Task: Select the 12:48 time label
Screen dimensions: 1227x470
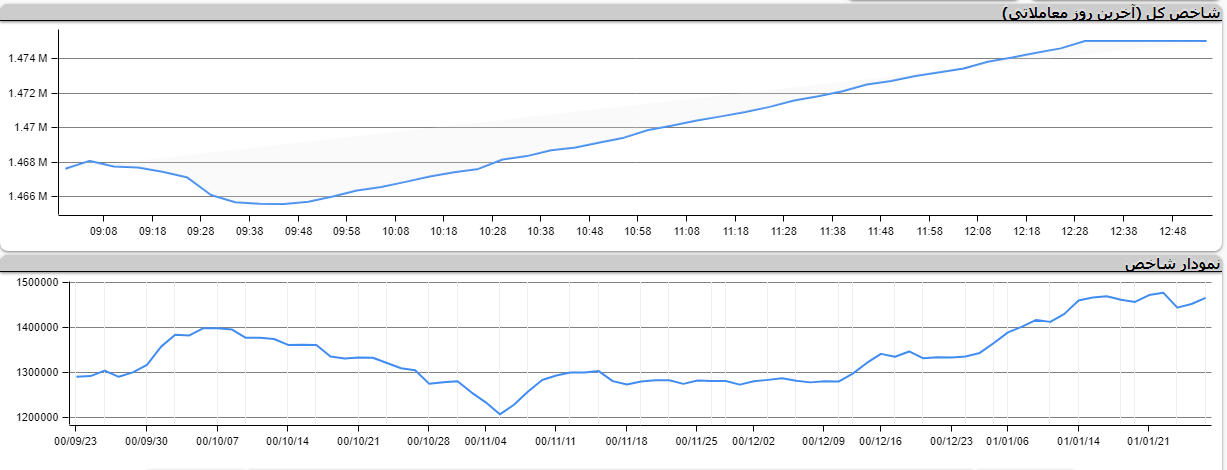Action: (x=1172, y=231)
